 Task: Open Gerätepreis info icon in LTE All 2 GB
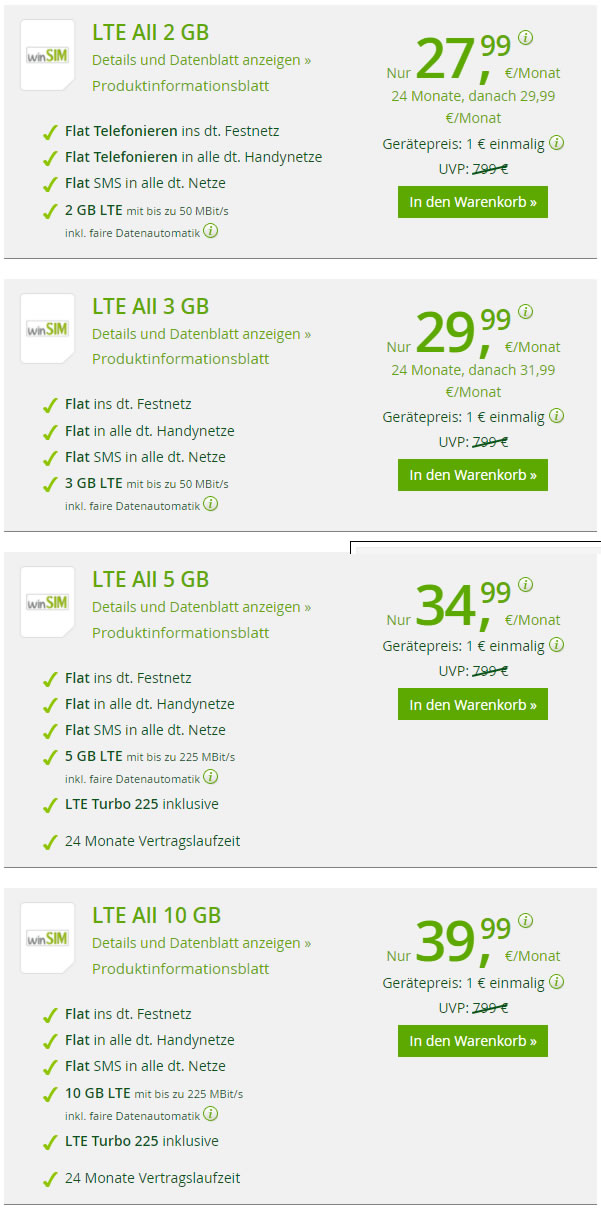click(x=557, y=143)
